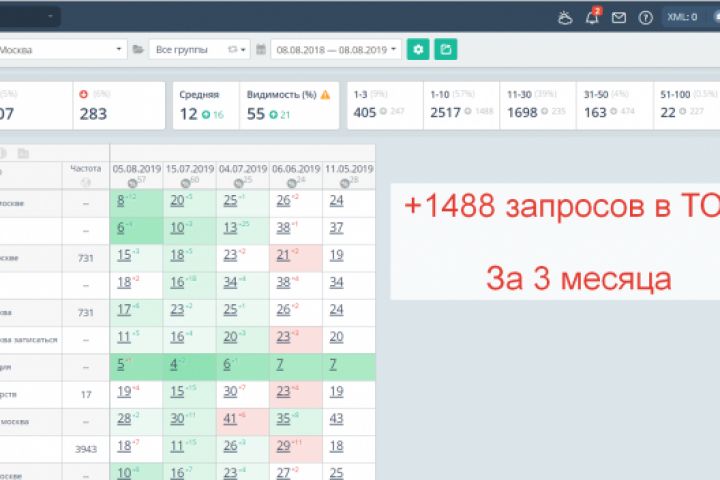Open position 43 in the 11.05.2019 column
The width and height of the screenshot is (720, 480).
[x=337, y=419]
